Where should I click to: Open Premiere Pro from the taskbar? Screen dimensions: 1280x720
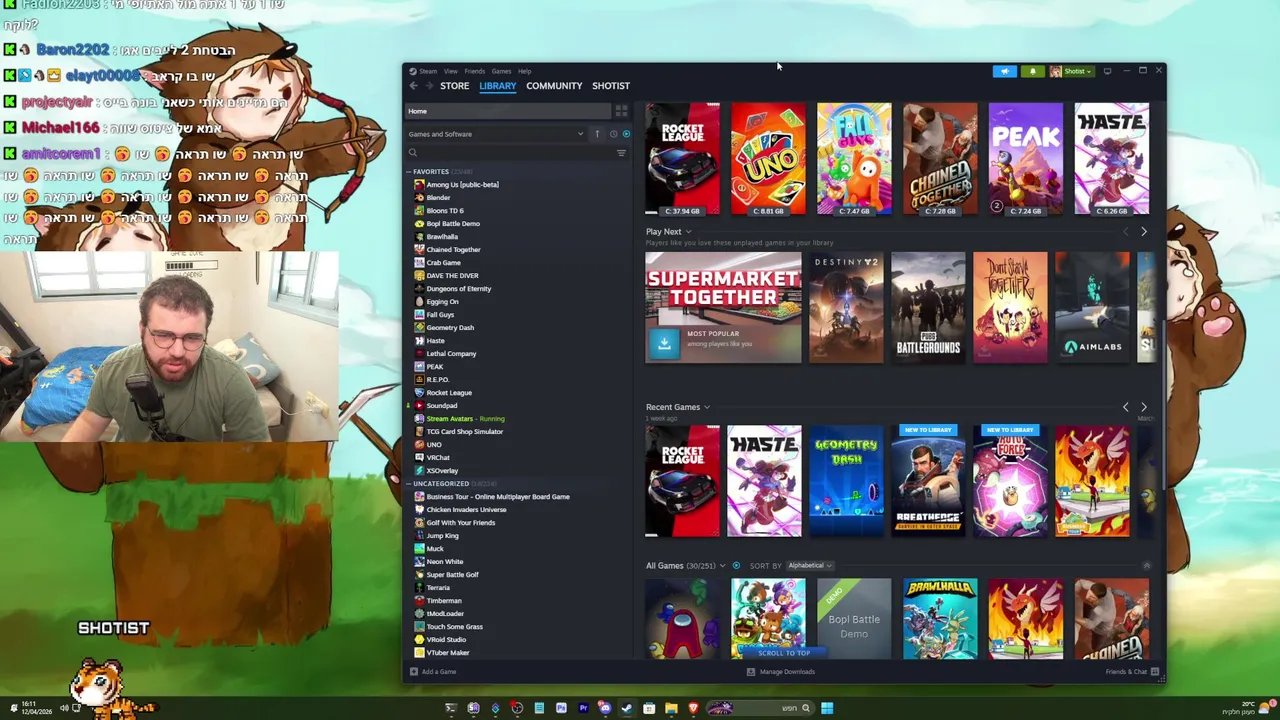click(583, 708)
